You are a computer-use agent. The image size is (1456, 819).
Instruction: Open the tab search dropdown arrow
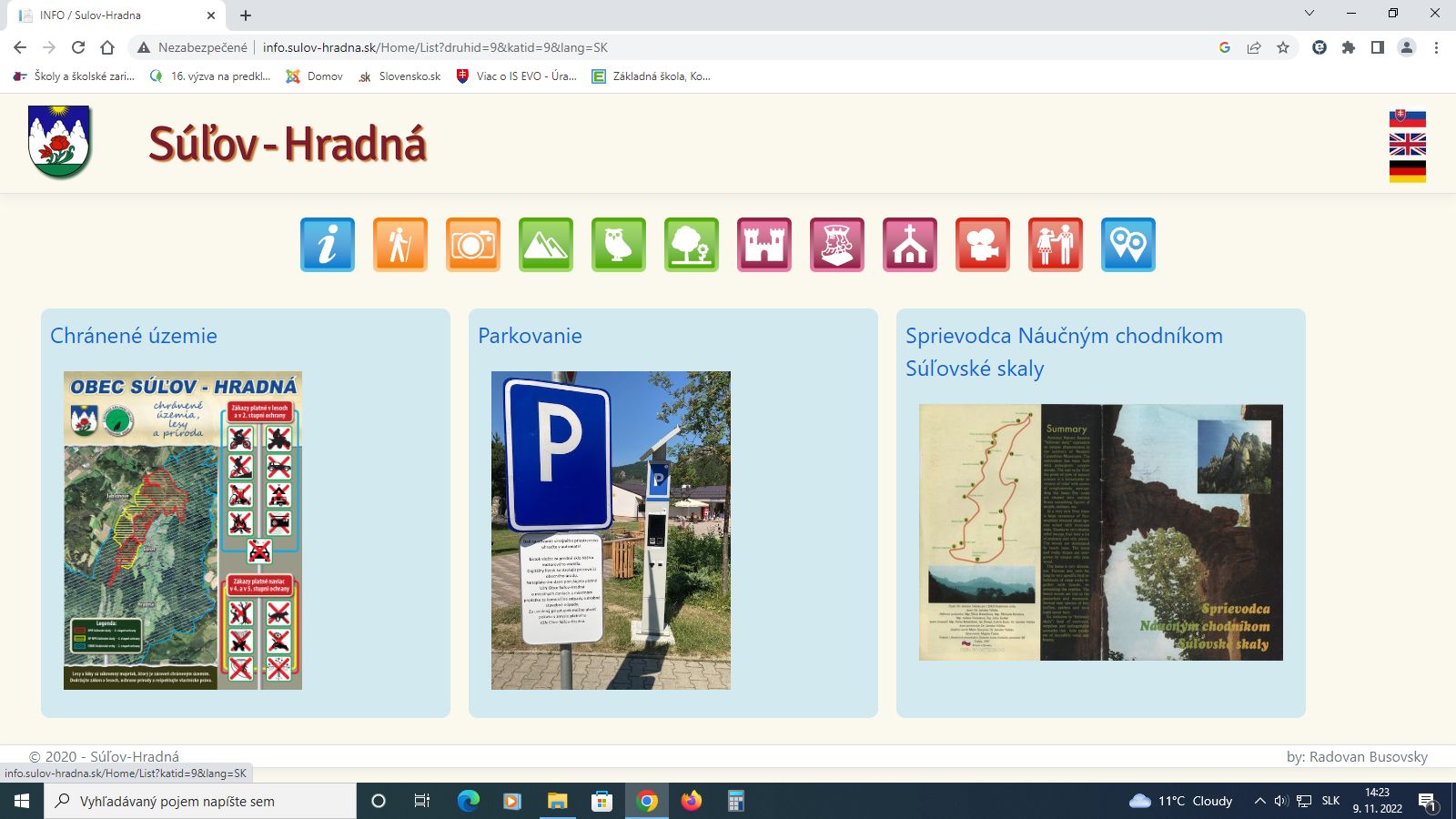(1309, 14)
